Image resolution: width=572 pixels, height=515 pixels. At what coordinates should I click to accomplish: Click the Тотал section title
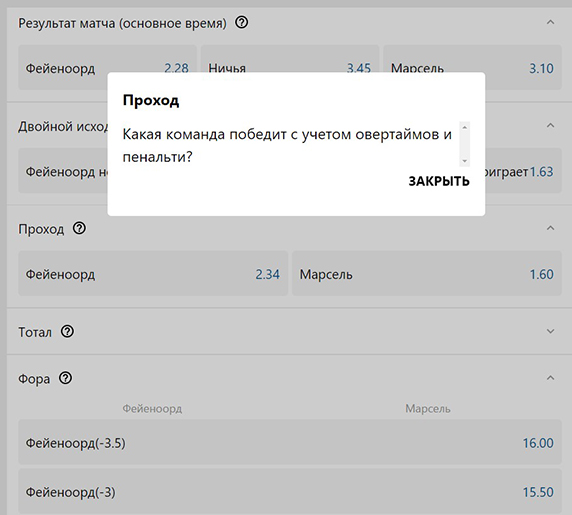coord(35,332)
